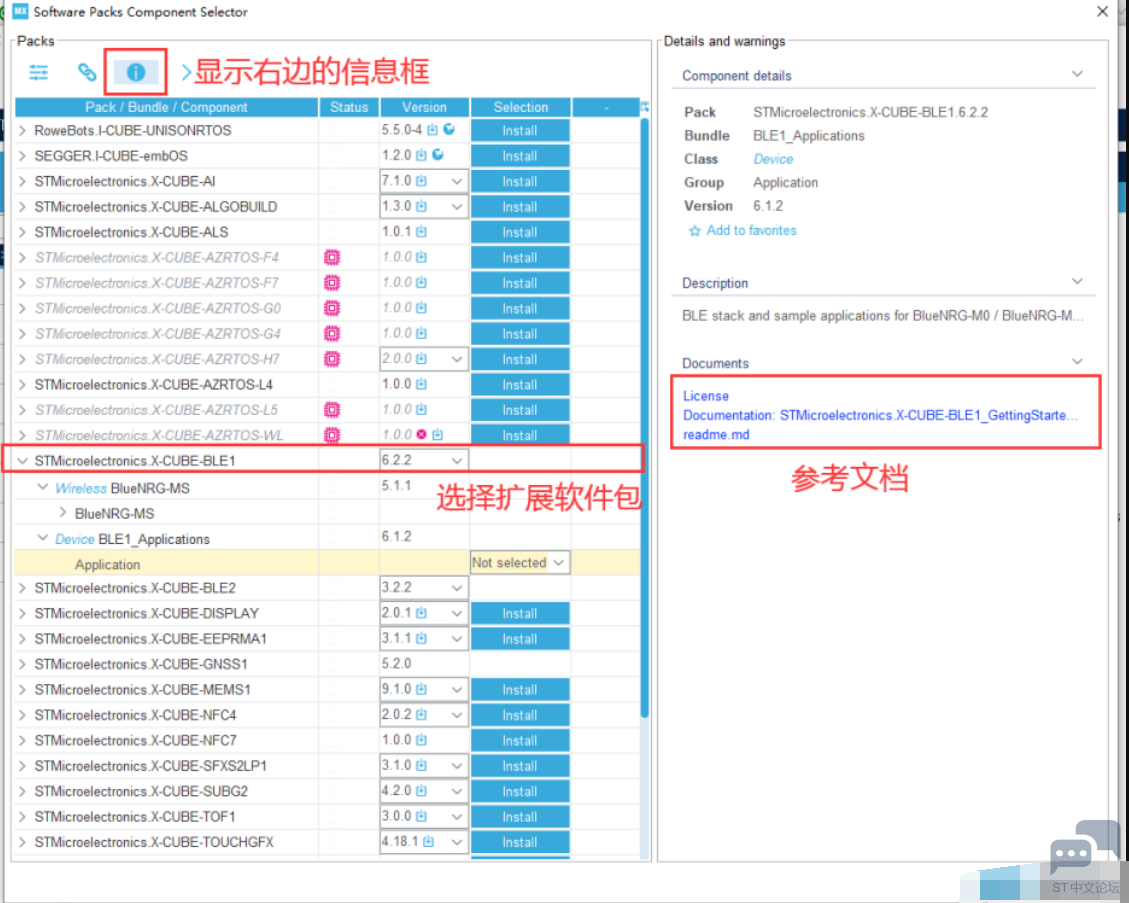
Task: Expand the BlueNRG-MS component node
Action: 63,513
